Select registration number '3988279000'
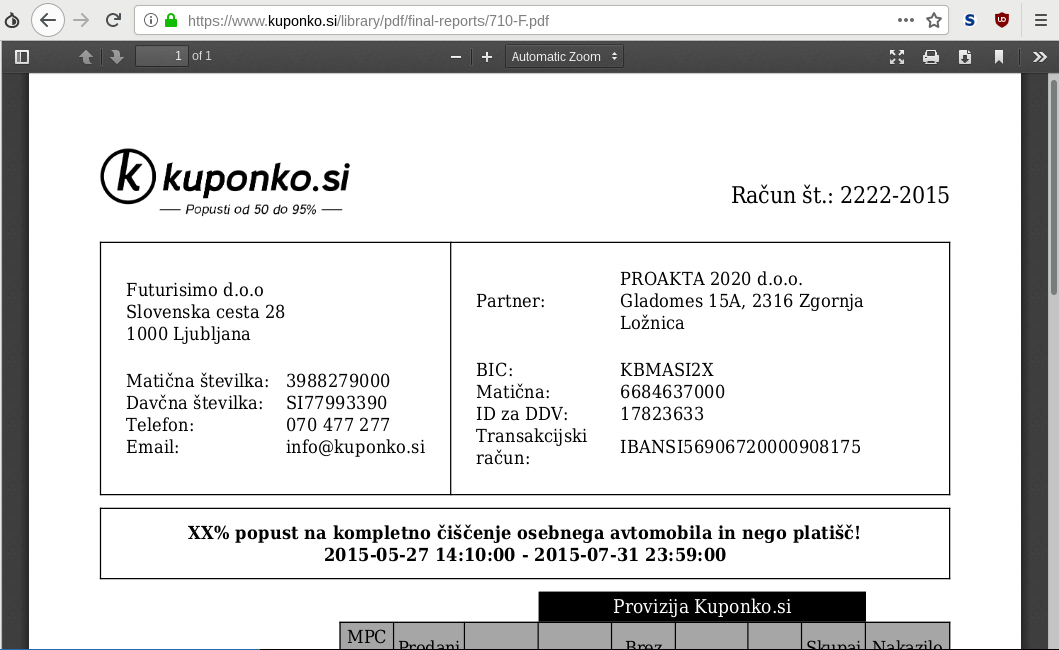This screenshot has width=1059, height=650. [x=338, y=380]
